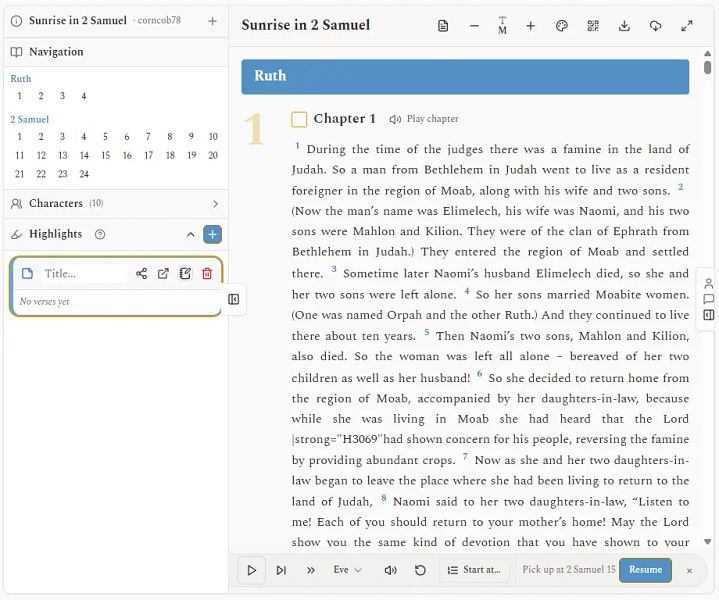This screenshot has width=719, height=600.
Task: Go to 2 Samuel chapter 18
Action: point(170,156)
